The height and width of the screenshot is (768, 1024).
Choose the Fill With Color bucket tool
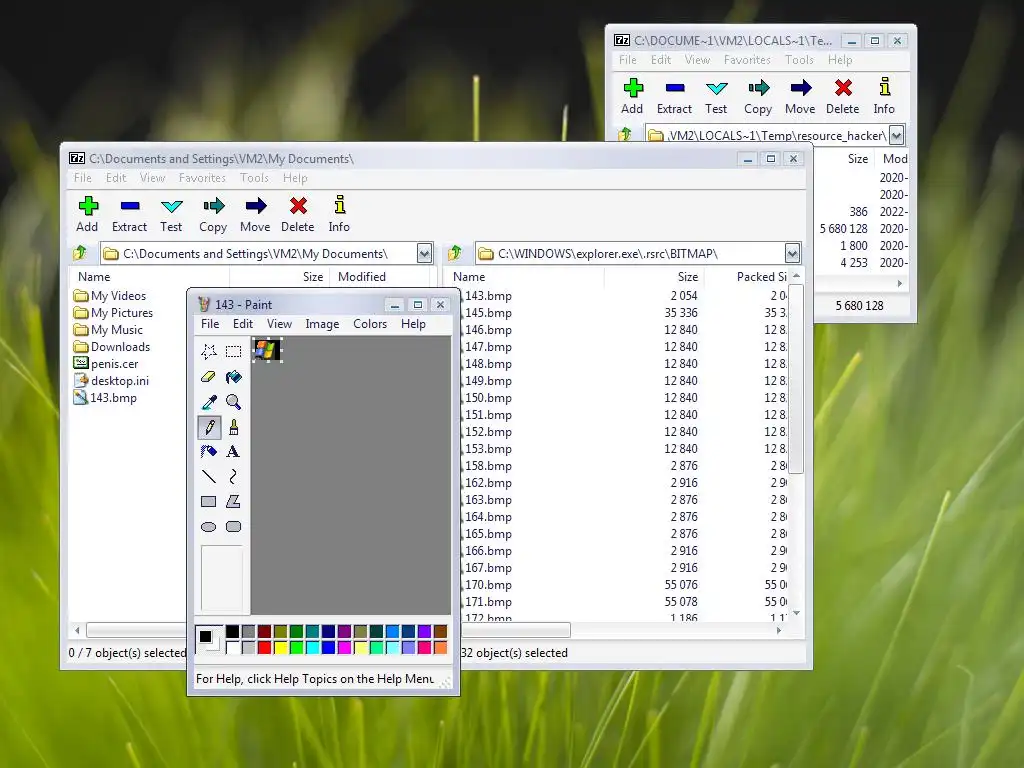point(233,377)
